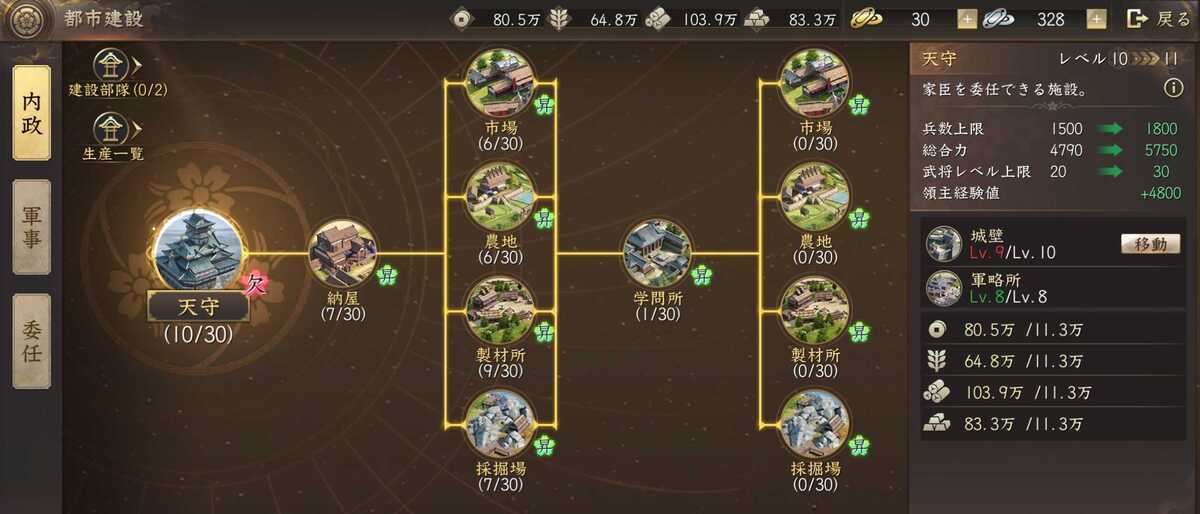Click the 移動 button beside 城壁
Screen dimensions: 1200x514
(1149, 243)
